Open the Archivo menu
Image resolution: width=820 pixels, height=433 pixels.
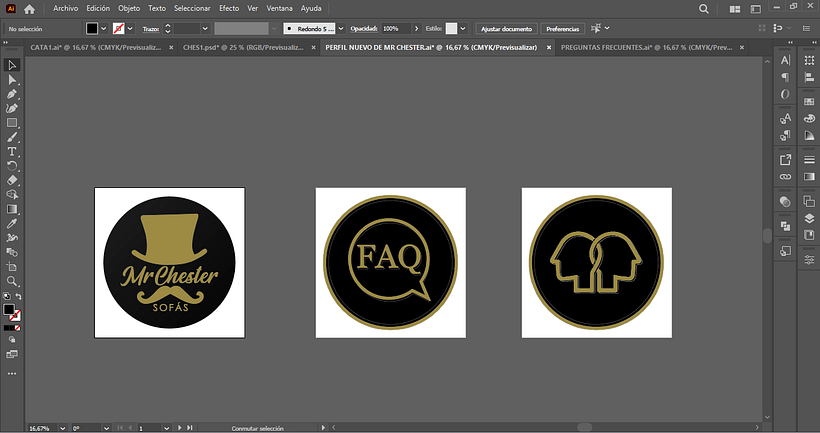[65, 8]
